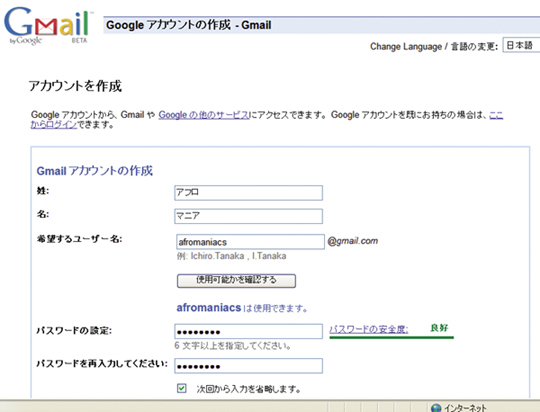Click the 'Gmail アカウントの作成' section heading
This screenshot has height=412, width=540.
pyautogui.click(x=95, y=171)
